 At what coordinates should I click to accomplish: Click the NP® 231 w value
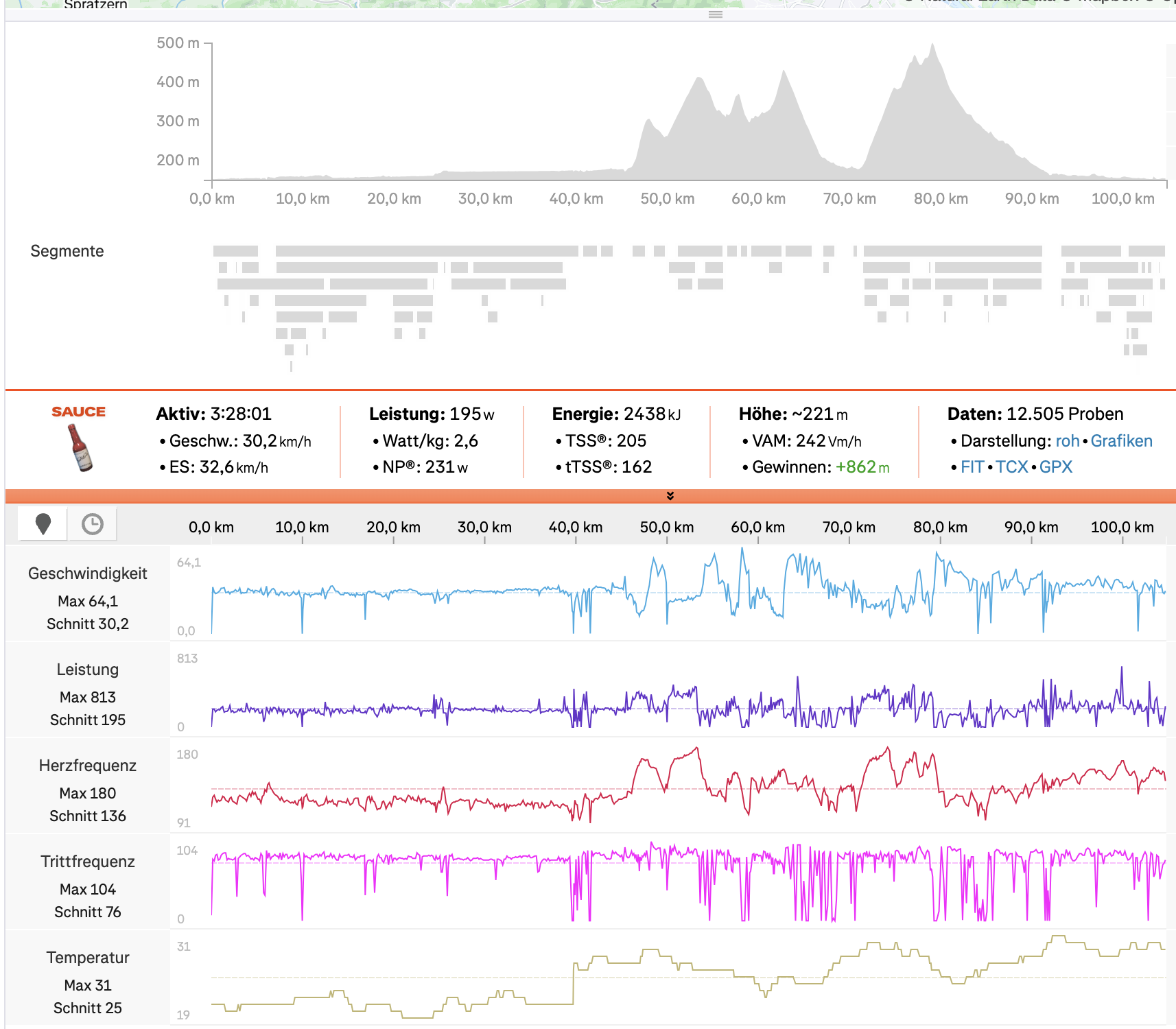pos(425,467)
